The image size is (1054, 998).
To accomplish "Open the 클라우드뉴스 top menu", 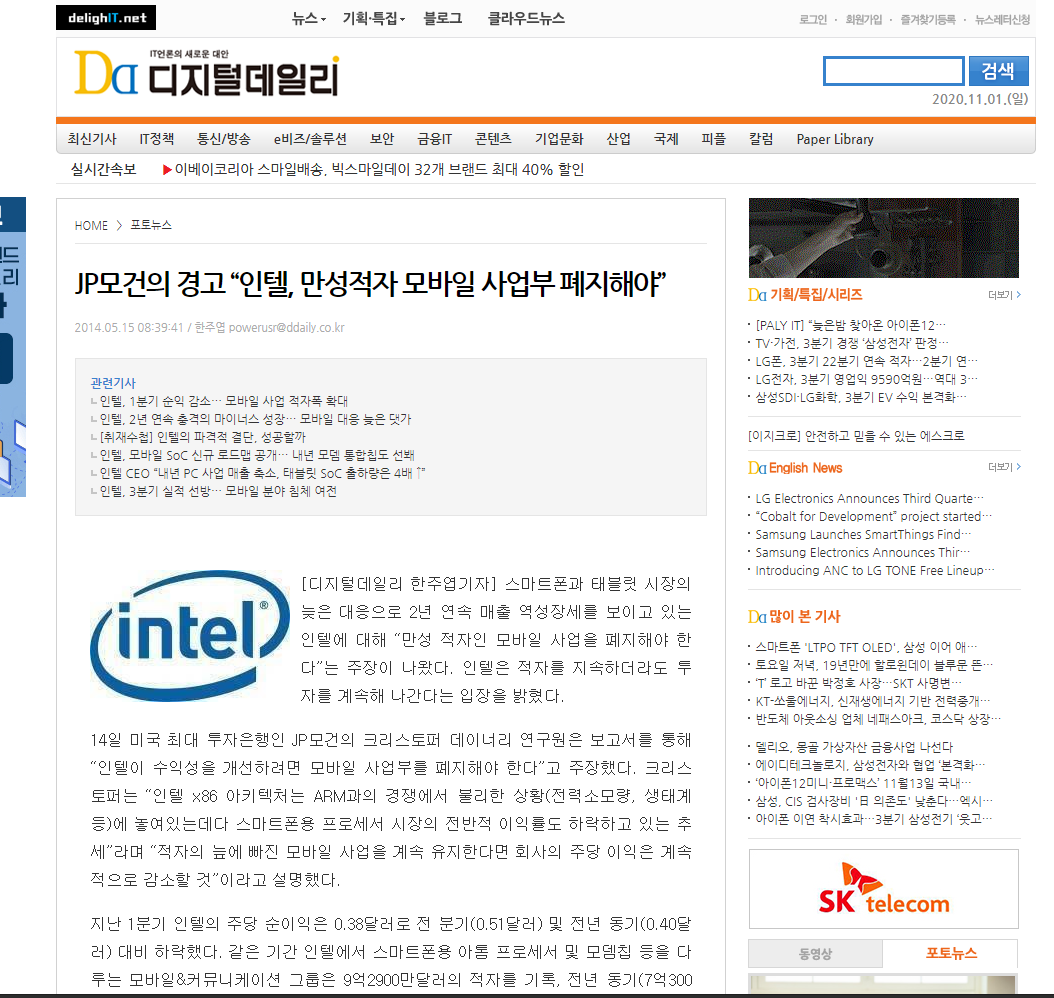I will (x=526, y=19).
